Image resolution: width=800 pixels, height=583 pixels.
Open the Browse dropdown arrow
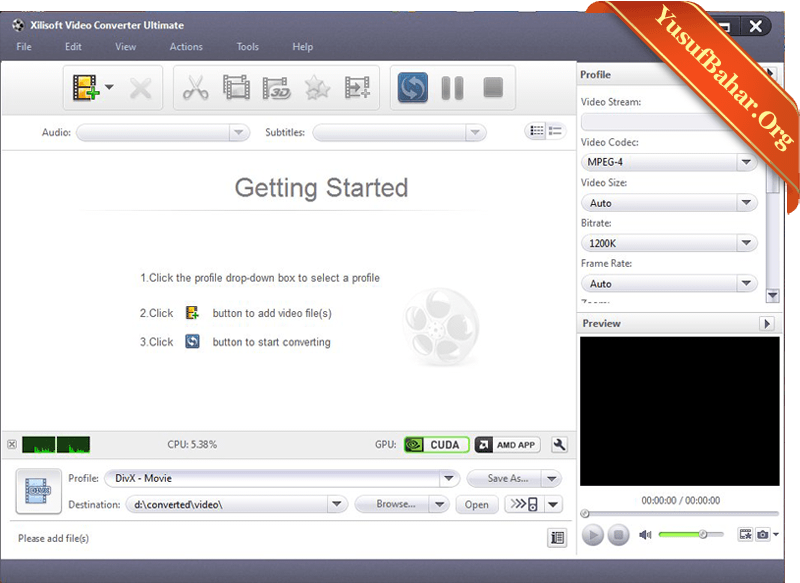point(439,504)
